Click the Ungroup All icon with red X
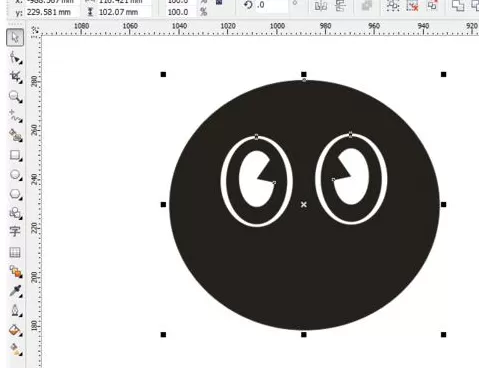Image resolution: width=479 pixels, height=368 pixels. pos(413,5)
